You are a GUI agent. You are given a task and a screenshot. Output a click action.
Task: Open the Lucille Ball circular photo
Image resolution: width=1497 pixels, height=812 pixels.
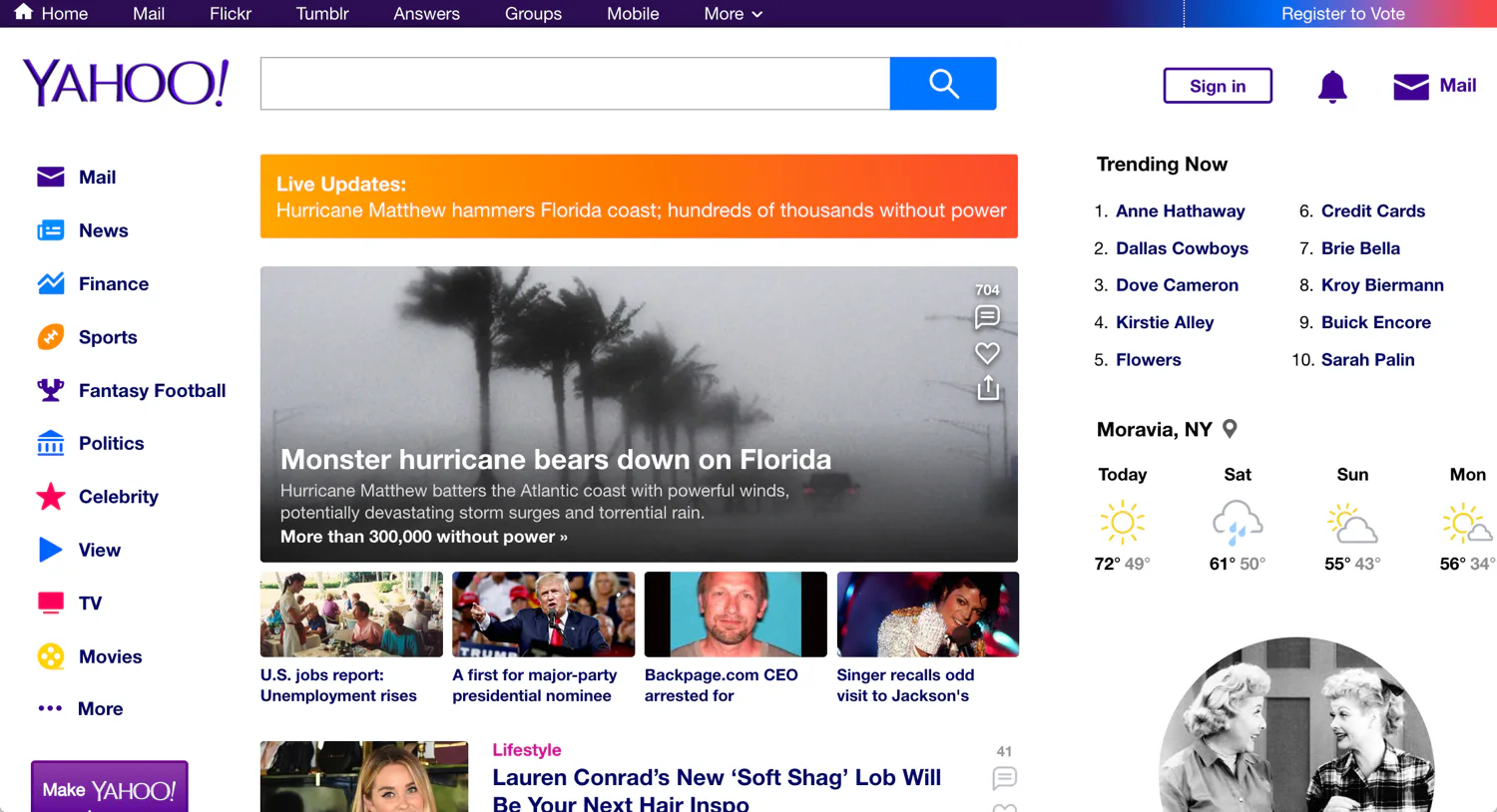tap(1296, 725)
